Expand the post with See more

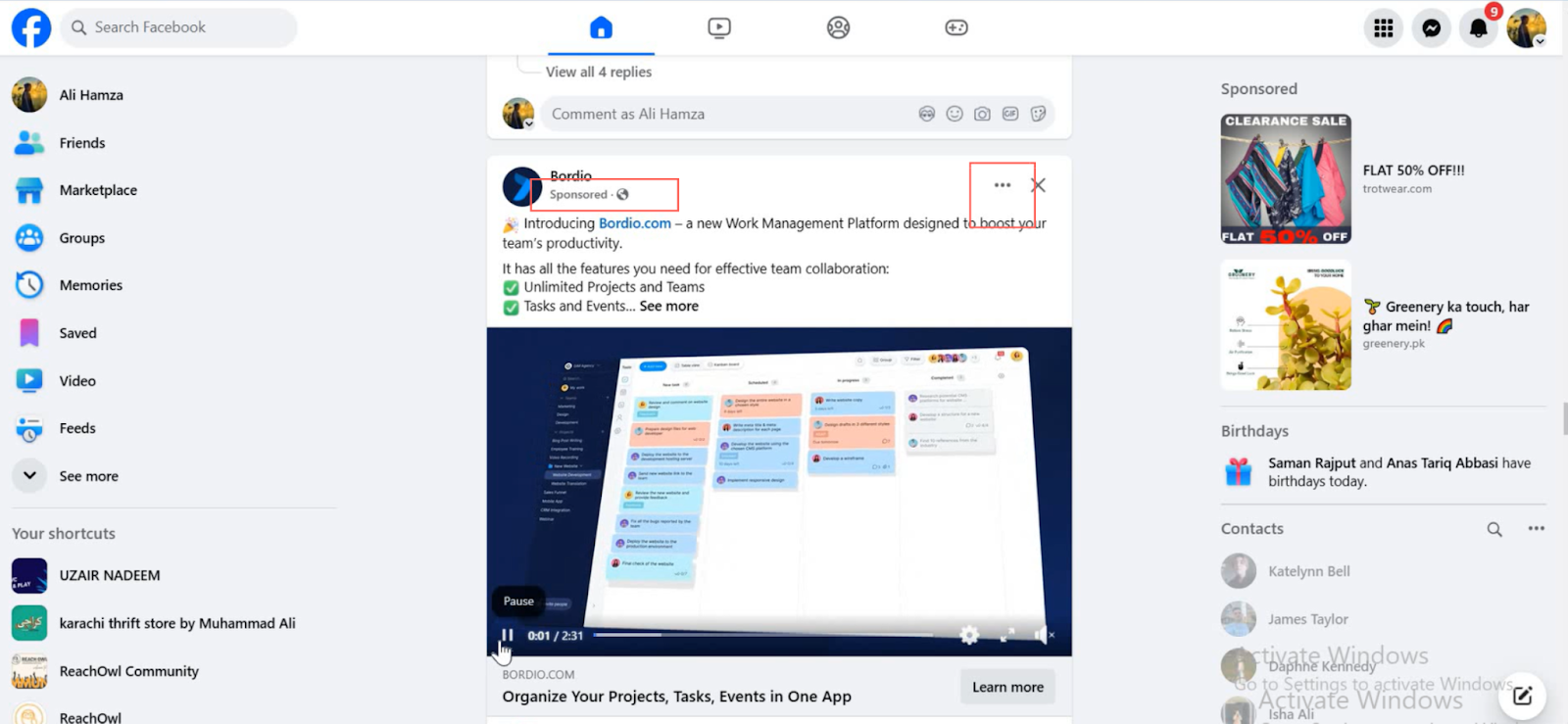pos(669,306)
